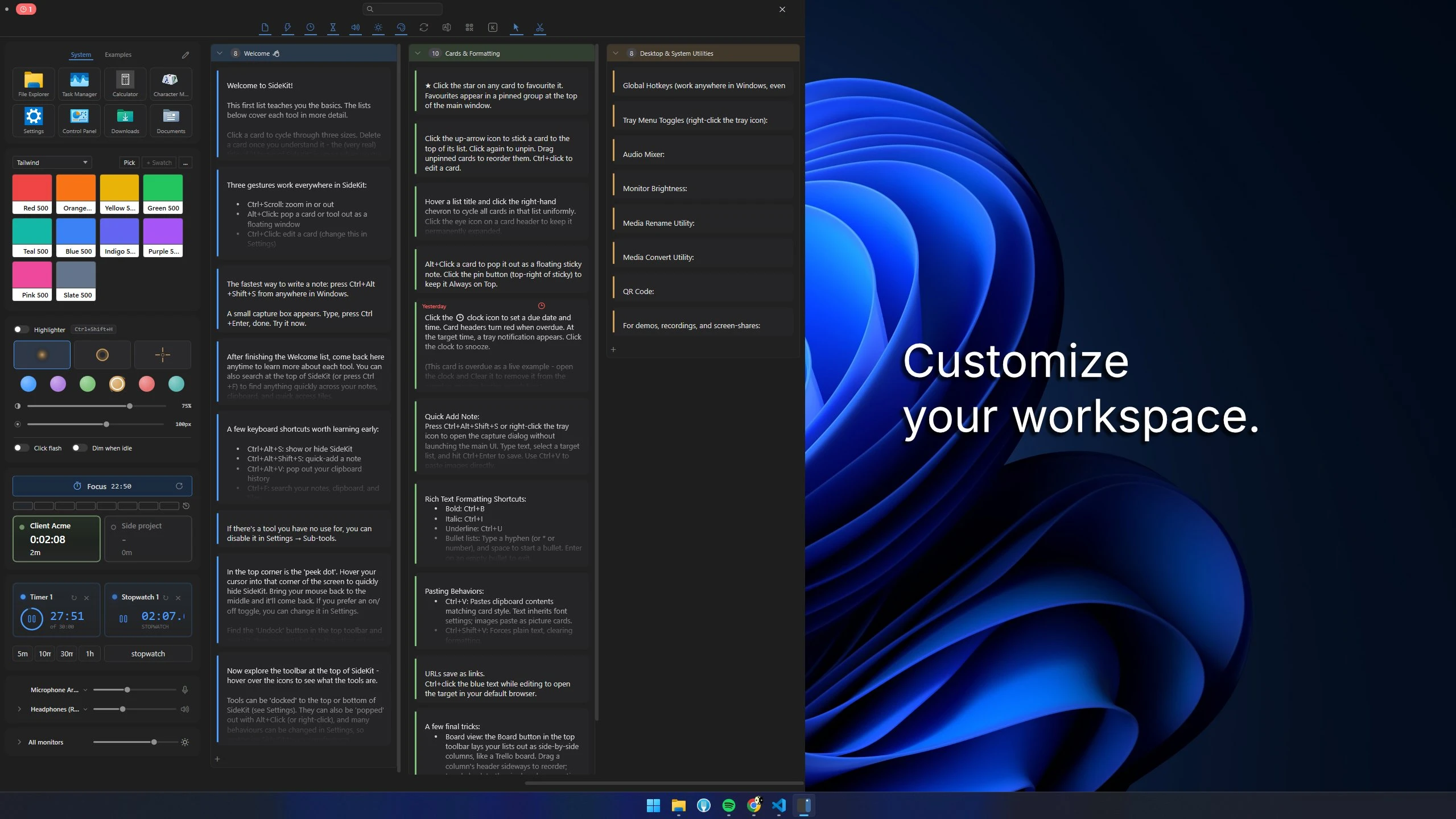Mute the microphone using mic icon
This screenshot has width=1456, height=819.
(185, 690)
